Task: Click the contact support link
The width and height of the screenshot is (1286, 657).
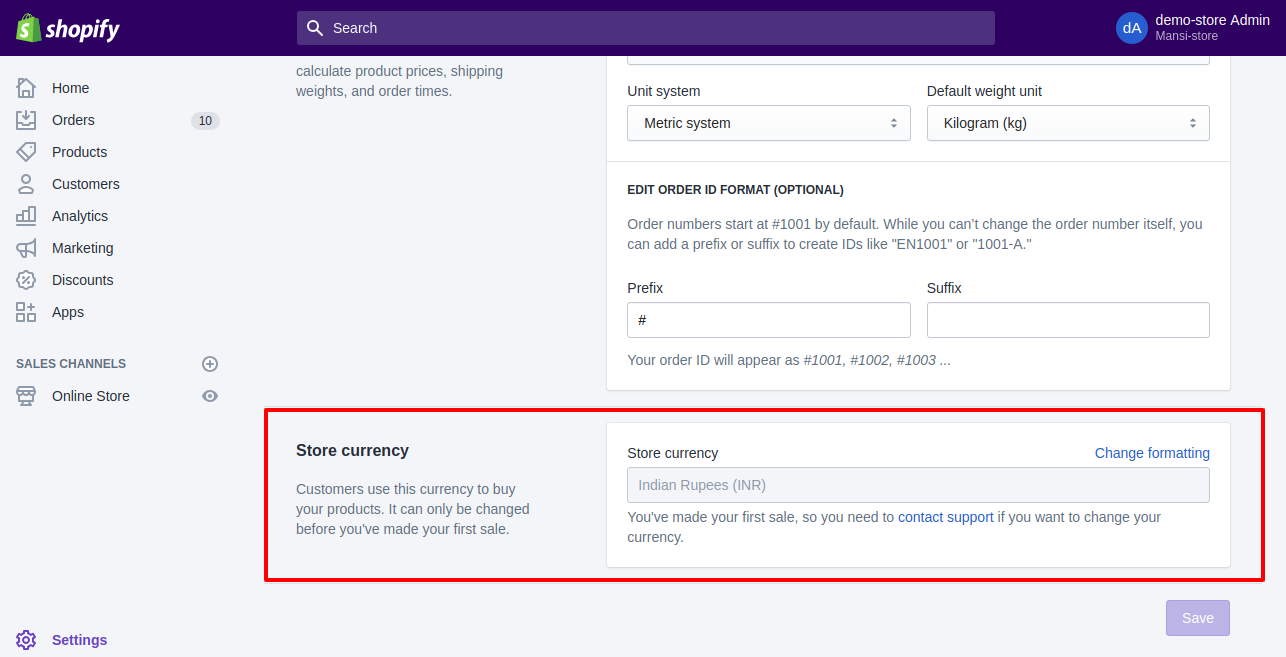Action: [945, 517]
